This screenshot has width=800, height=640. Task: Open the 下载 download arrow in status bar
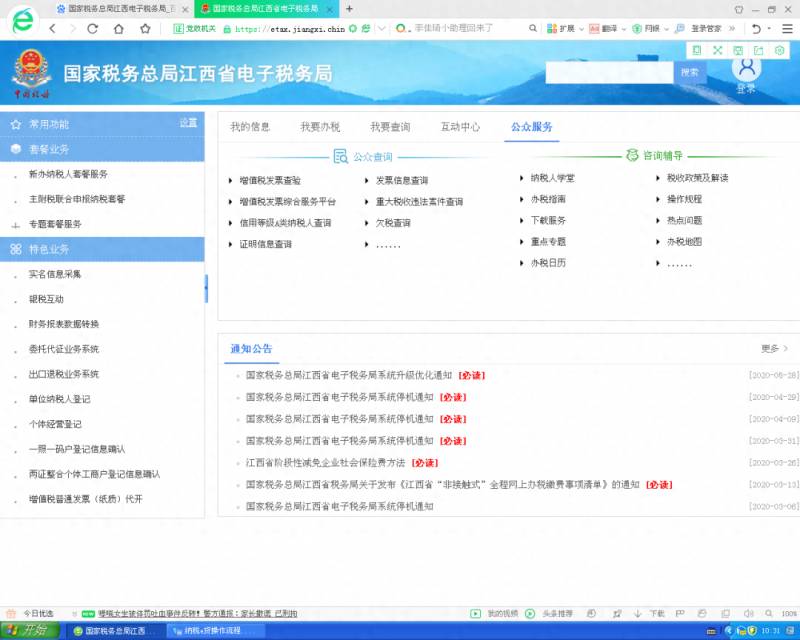(x=638, y=613)
